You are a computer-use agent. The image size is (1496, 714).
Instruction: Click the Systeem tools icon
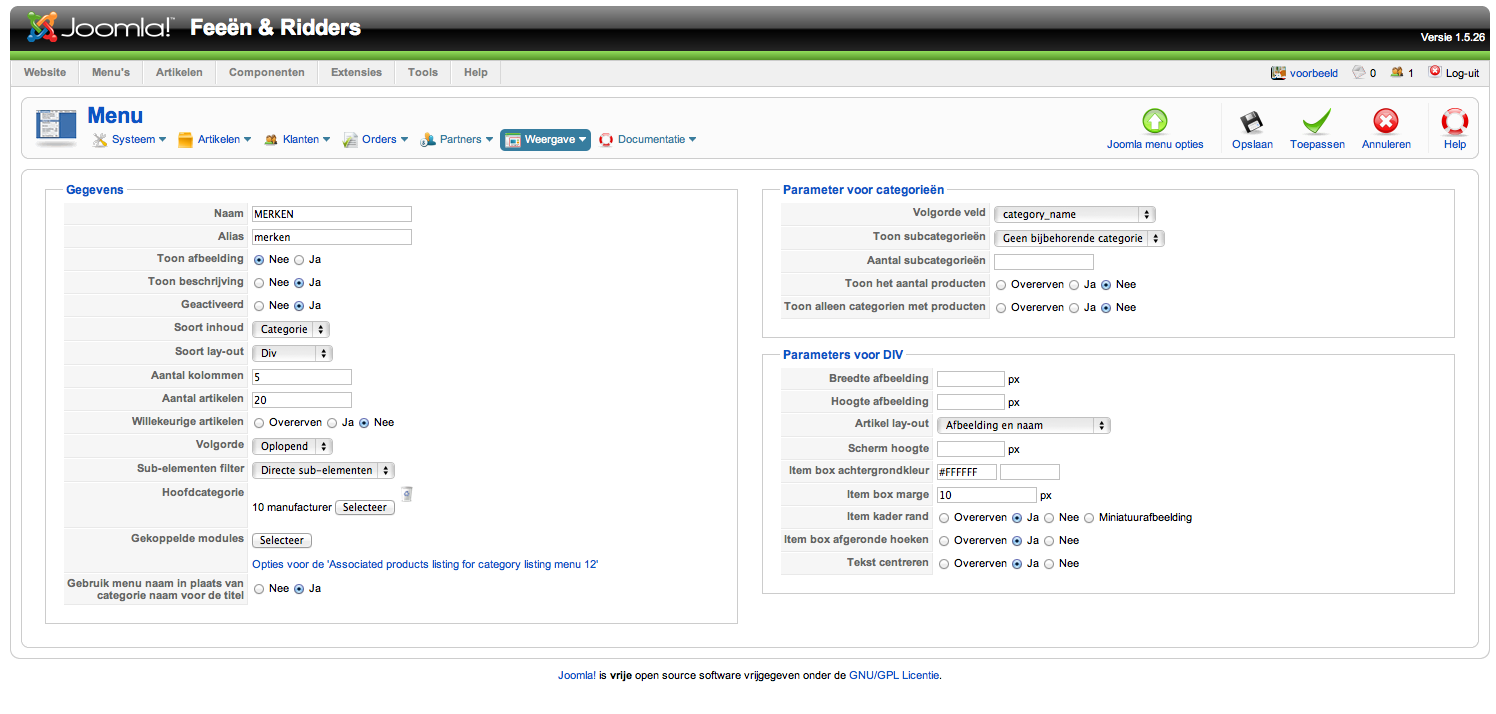(100, 140)
